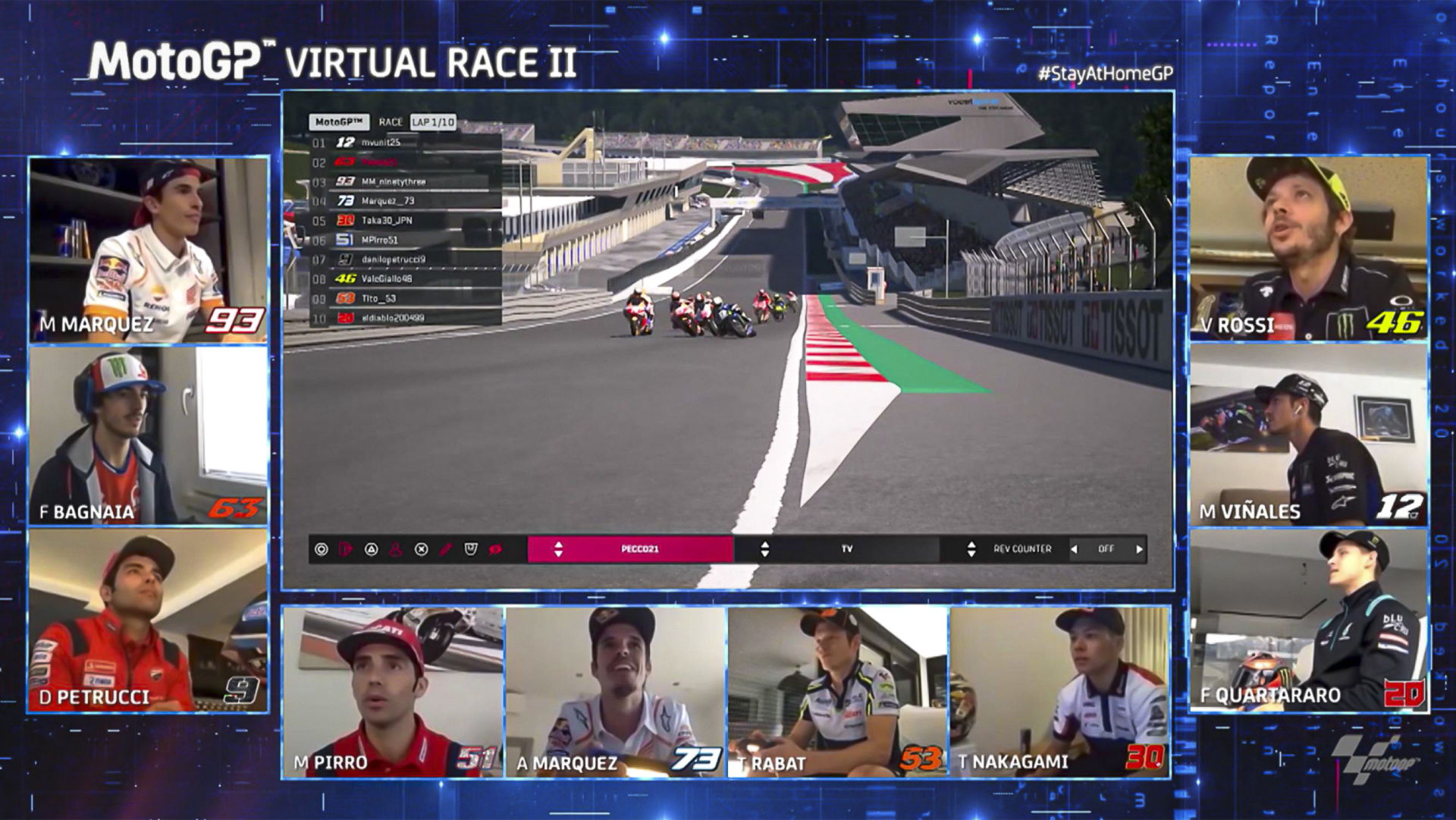Open the chat bubble icon in the spectator bar
1456x820 pixels.
coord(496,550)
